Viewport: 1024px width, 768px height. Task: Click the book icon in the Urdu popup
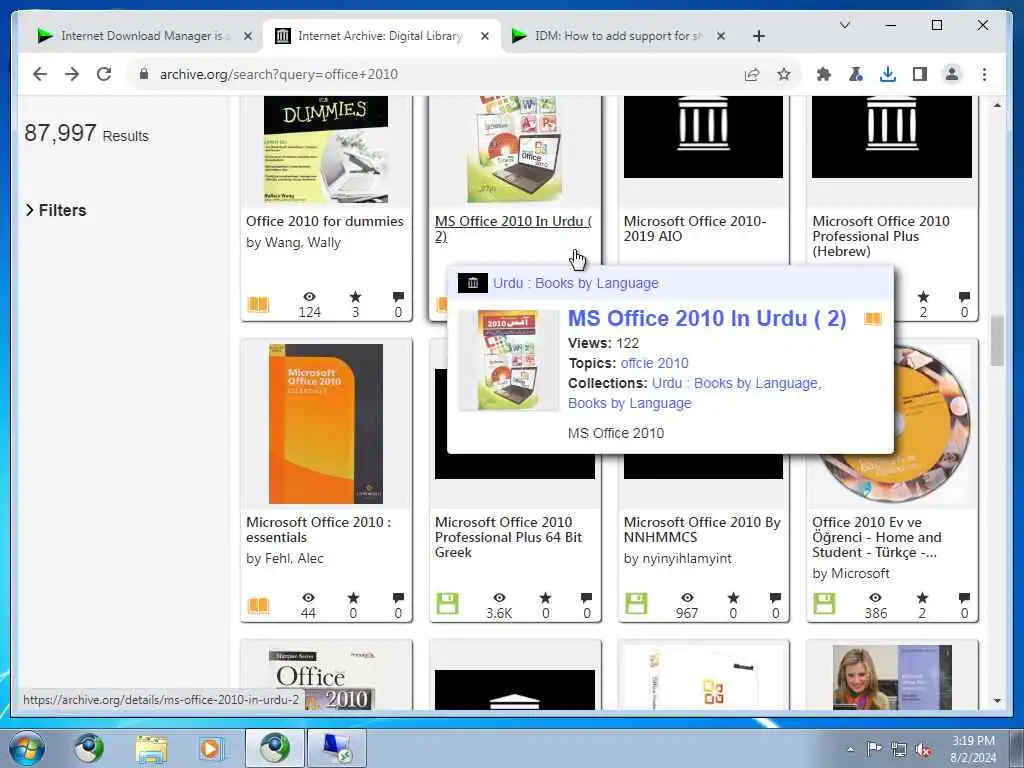point(872,319)
